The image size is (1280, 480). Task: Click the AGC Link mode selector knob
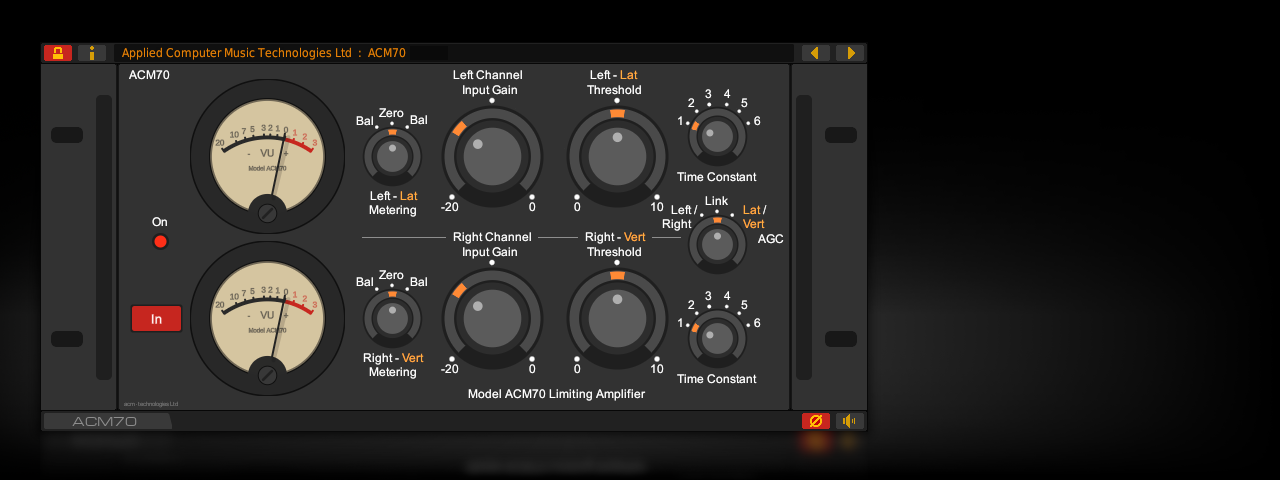tap(717, 244)
